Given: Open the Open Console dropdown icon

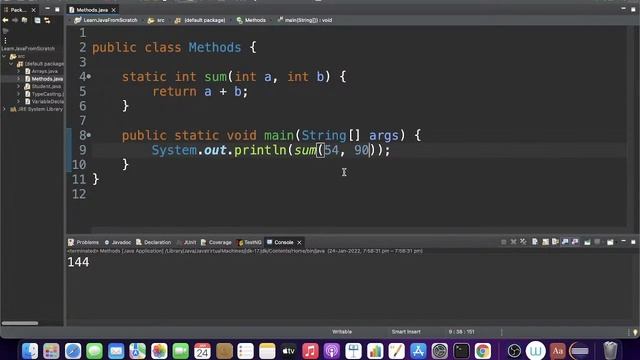Looking at the screenshot, I should click(610, 242).
